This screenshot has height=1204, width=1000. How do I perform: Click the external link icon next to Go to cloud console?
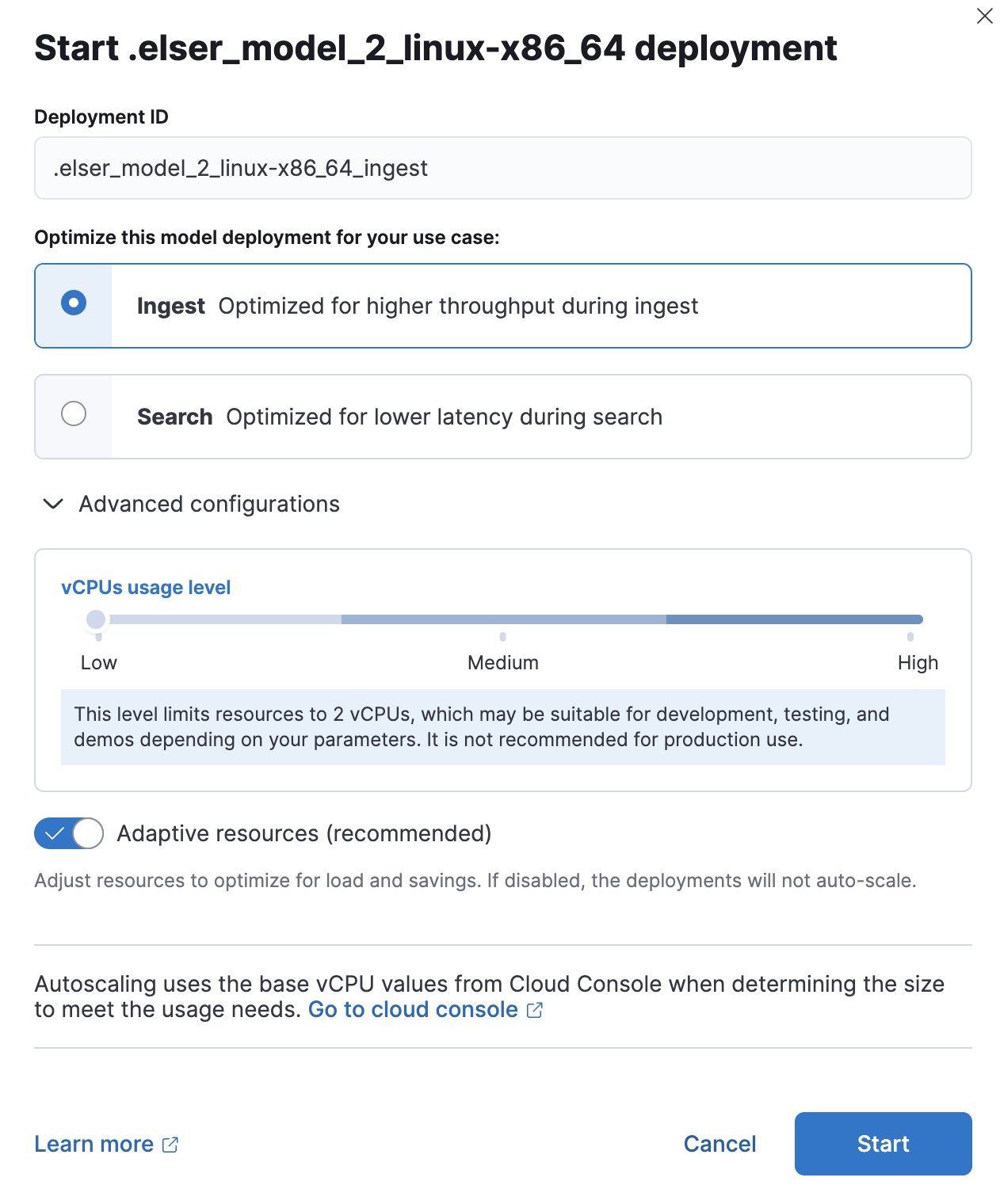click(535, 1010)
